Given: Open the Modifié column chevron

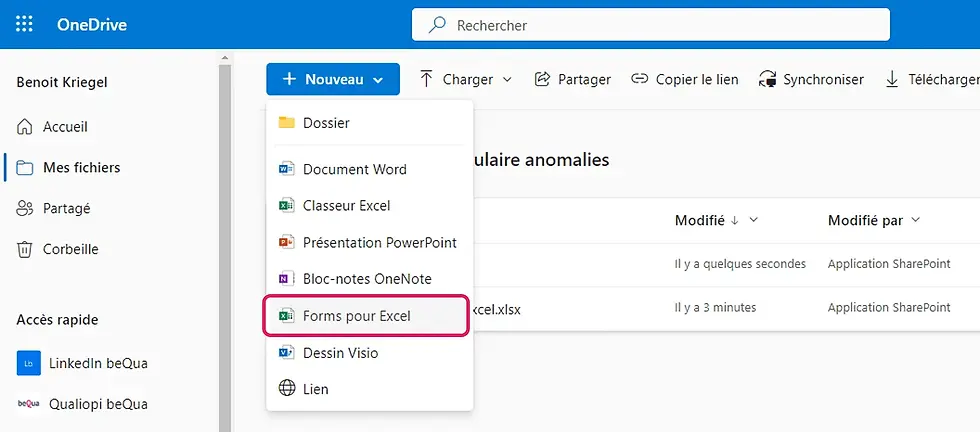Looking at the screenshot, I should point(754,220).
